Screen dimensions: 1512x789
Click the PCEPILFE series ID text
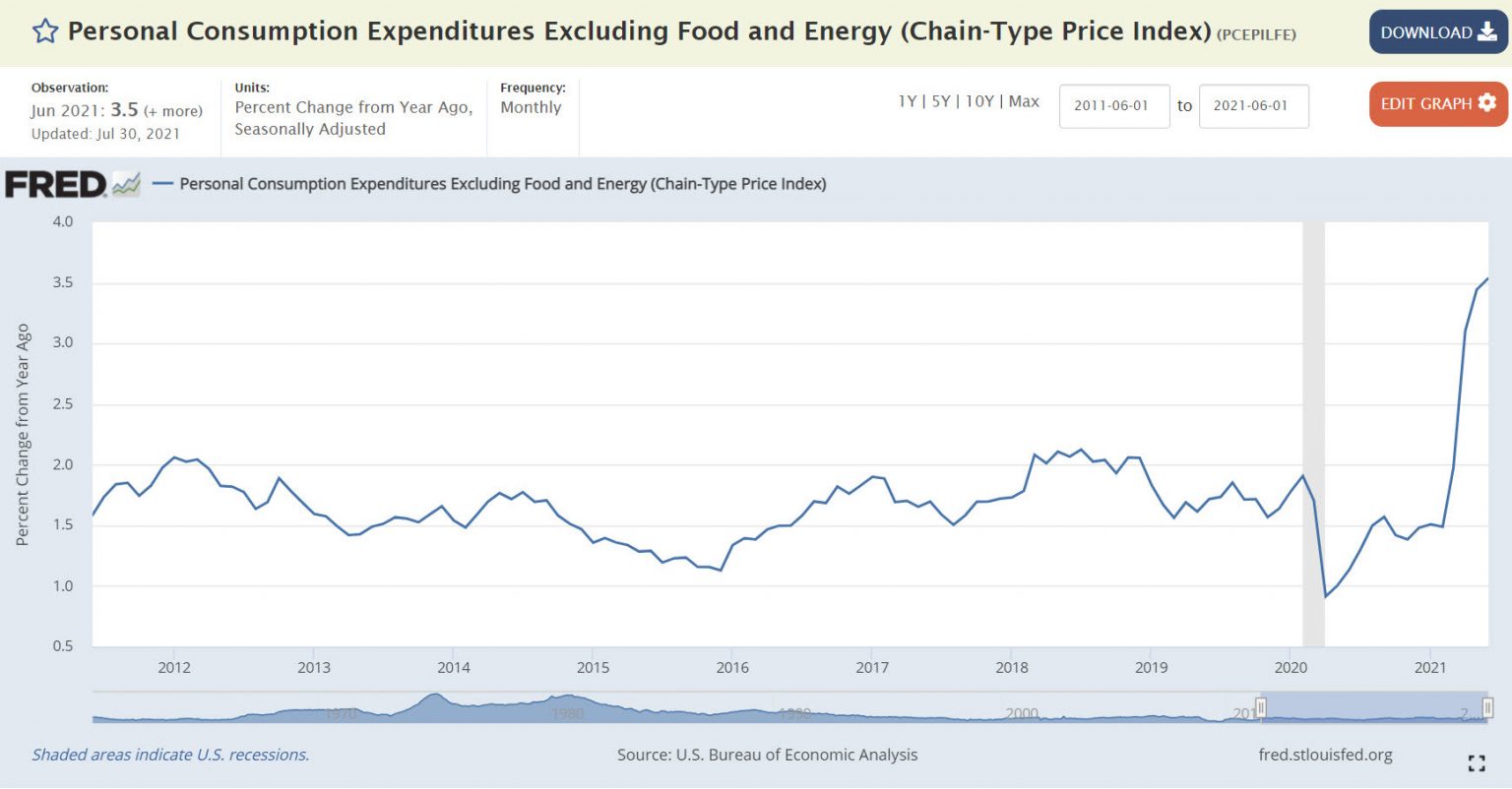1256,34
